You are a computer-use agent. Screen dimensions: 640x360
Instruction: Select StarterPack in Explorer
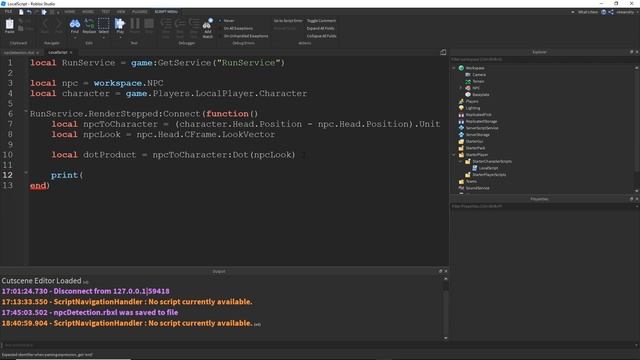475,148
